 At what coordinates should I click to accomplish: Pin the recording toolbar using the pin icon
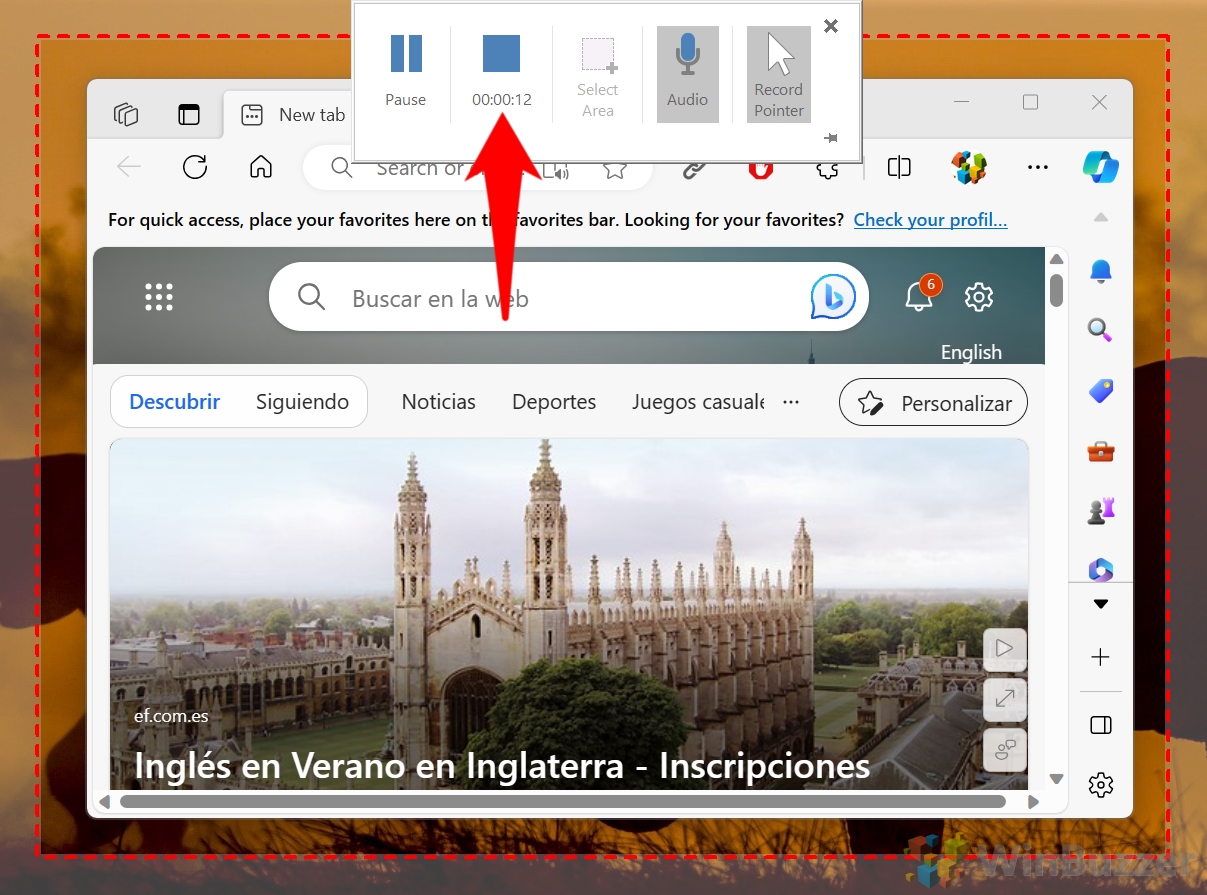tap(830, 138)
